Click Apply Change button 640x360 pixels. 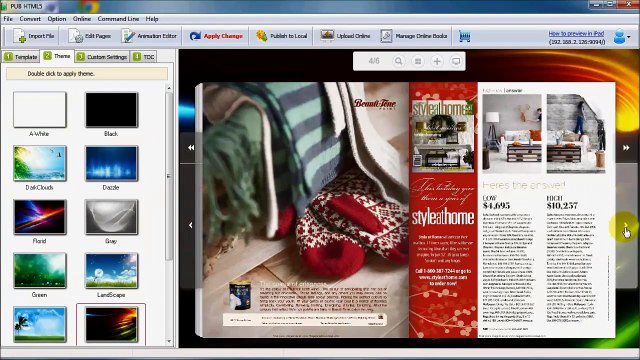(216, 36)
